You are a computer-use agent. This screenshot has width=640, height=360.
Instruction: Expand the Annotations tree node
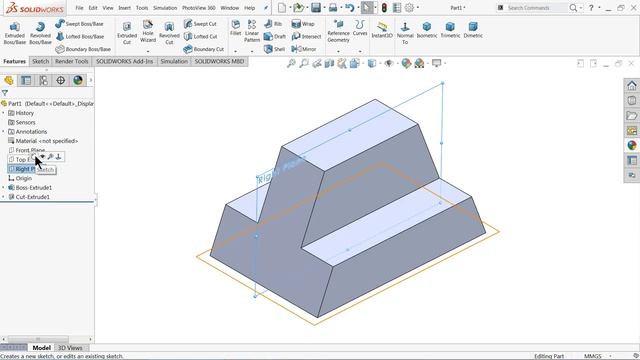[3, 132]
